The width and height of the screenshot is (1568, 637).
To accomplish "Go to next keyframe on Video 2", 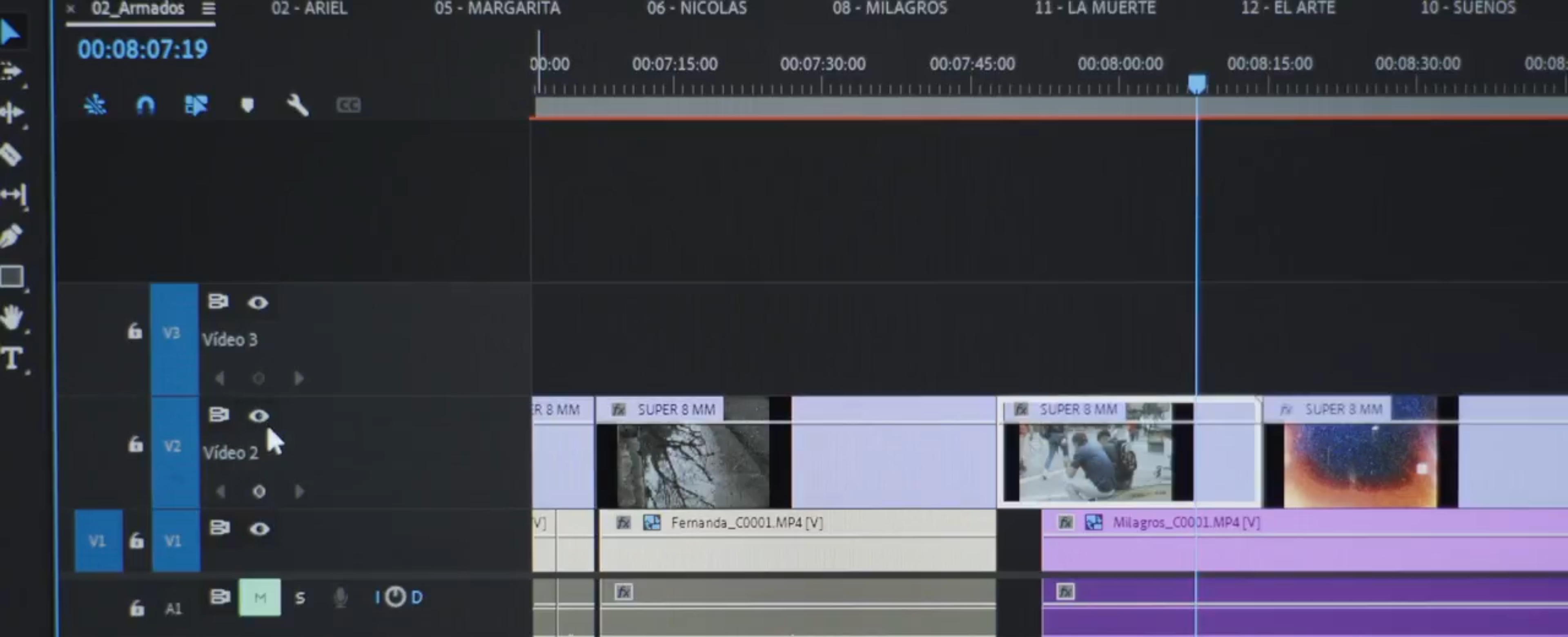I will (299, 492).
